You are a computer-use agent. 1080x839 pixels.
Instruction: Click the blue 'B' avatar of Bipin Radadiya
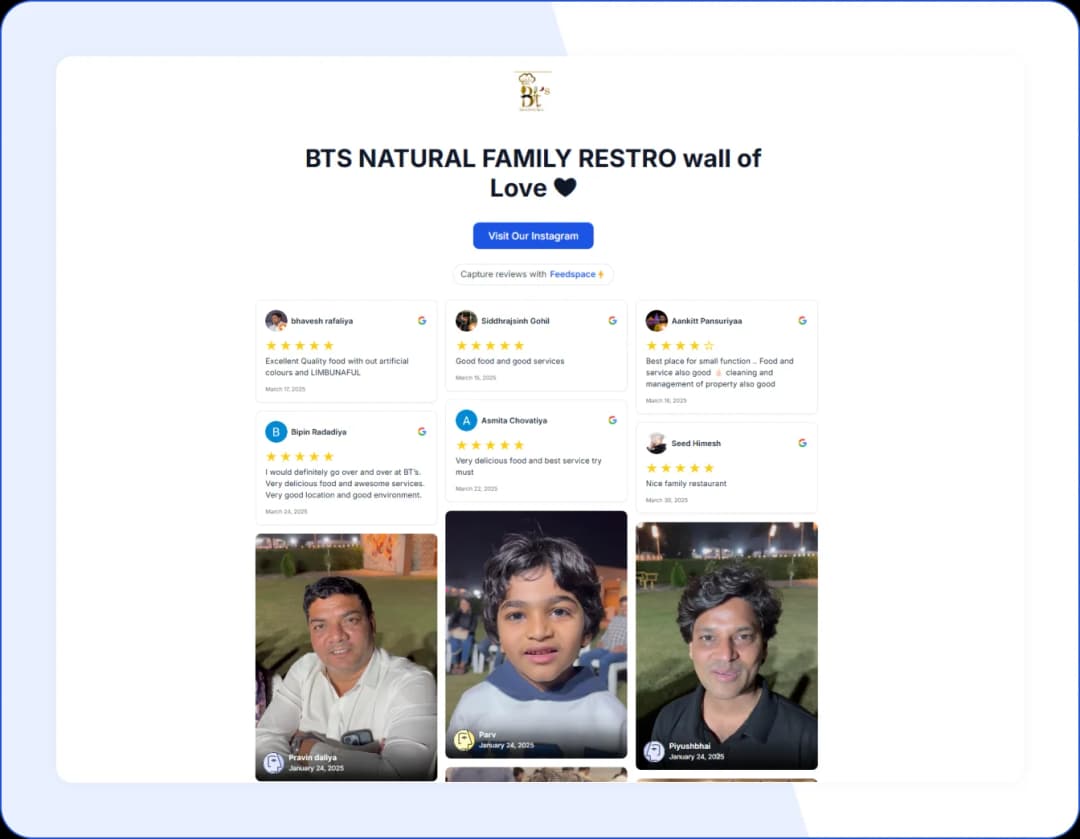[276, 432]
